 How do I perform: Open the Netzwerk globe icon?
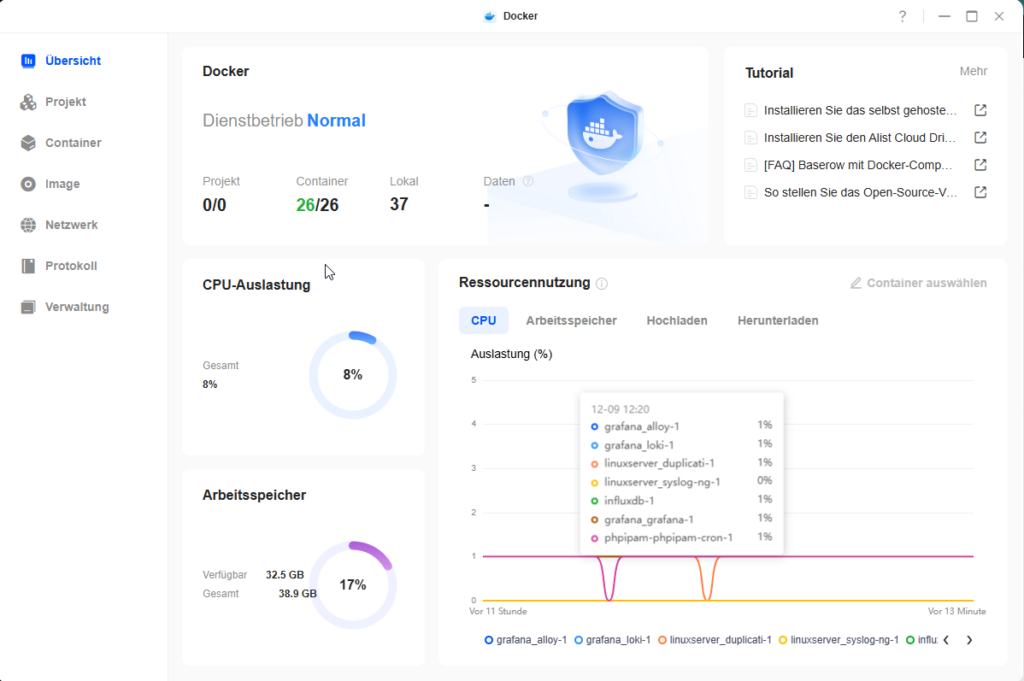coord(28,225)
